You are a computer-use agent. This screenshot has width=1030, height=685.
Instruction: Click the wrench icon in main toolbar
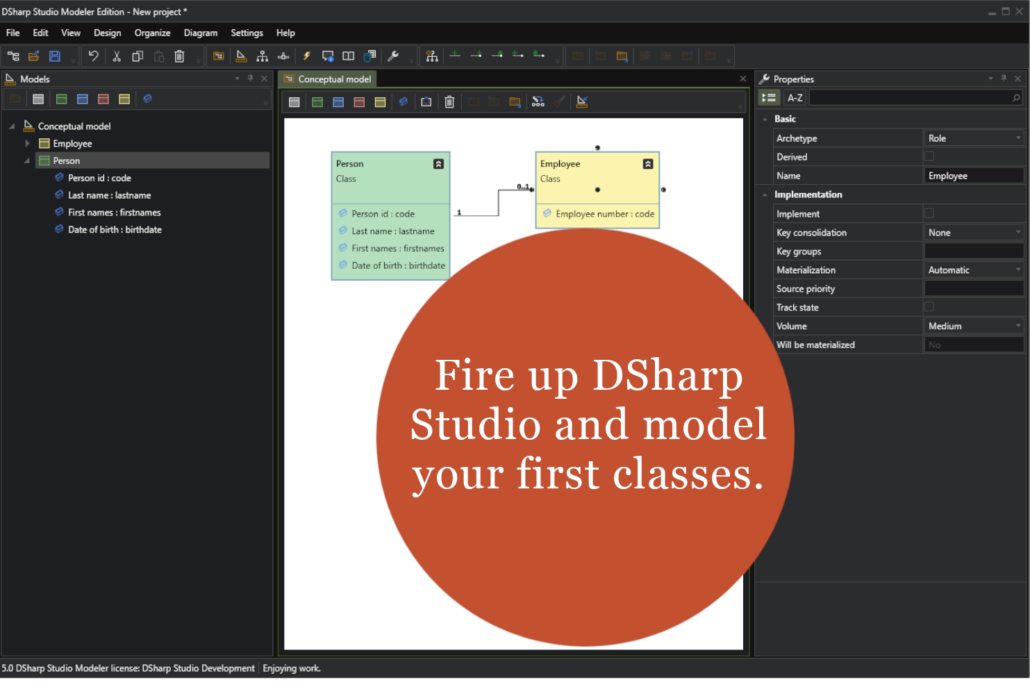[x=393, y=56]
